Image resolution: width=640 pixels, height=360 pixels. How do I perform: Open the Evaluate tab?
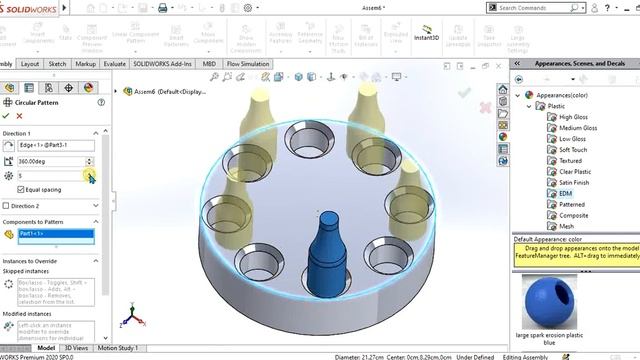(x=114, y=64)
